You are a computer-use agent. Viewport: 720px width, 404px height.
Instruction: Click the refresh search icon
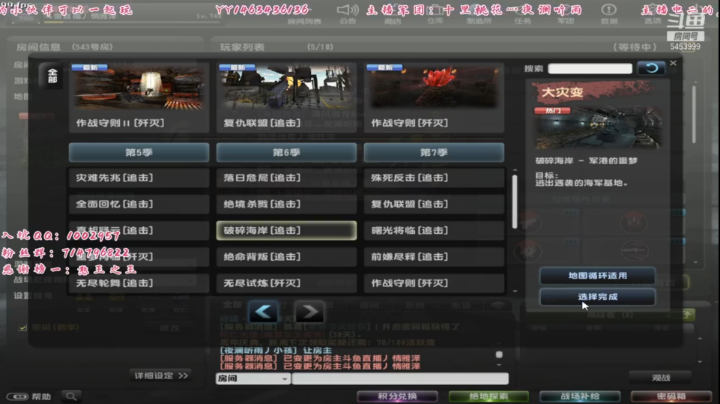click(x=651, y=68)
